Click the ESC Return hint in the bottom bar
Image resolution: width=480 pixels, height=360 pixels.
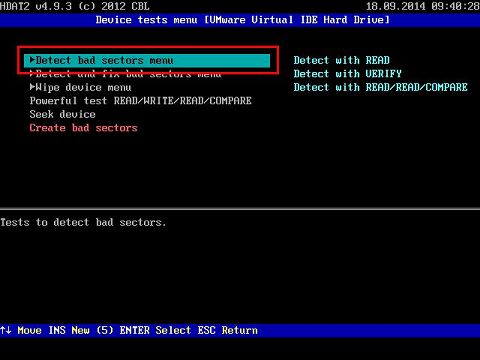[x=228, y=330]
